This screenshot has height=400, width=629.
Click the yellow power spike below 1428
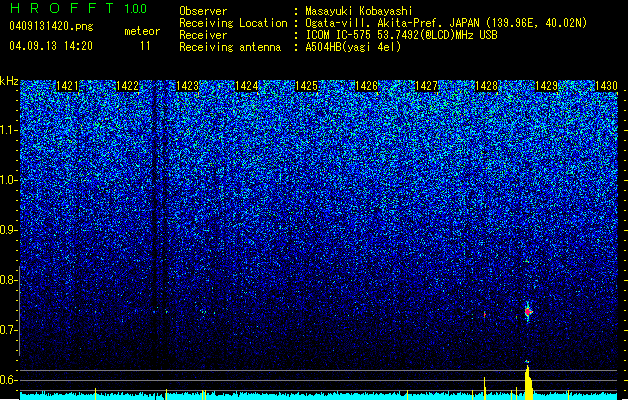[x=485, y=388]
